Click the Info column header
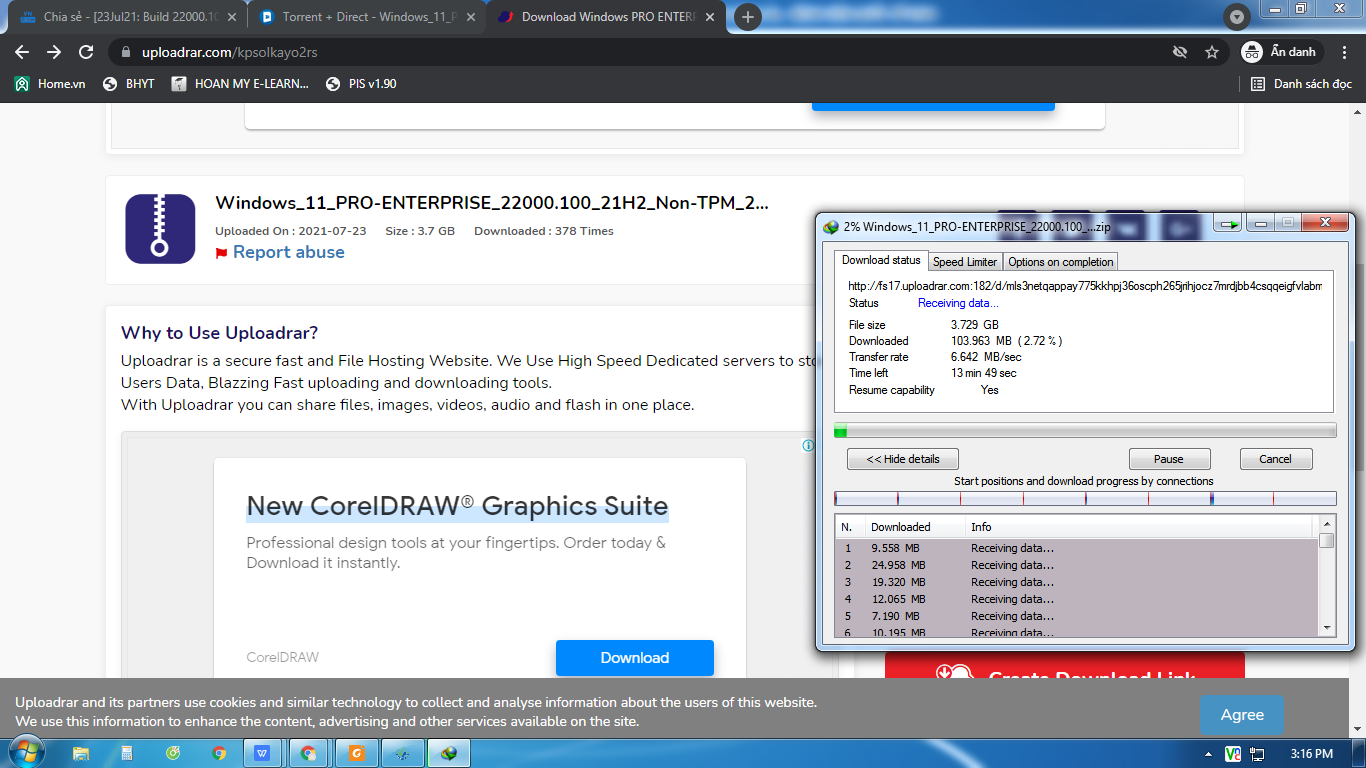The image size is (1366, 768). tap(1140, 527)
